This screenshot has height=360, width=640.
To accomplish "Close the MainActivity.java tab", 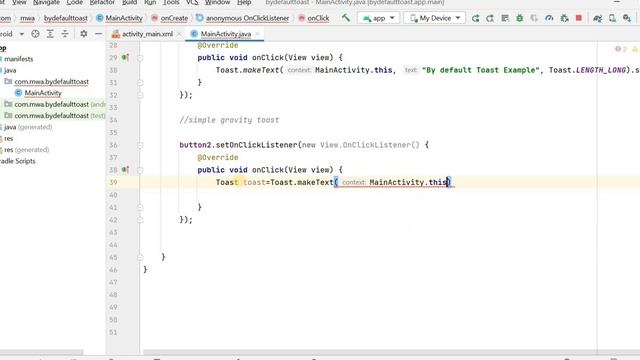I will pyautogui.click(x=257, y=34).
